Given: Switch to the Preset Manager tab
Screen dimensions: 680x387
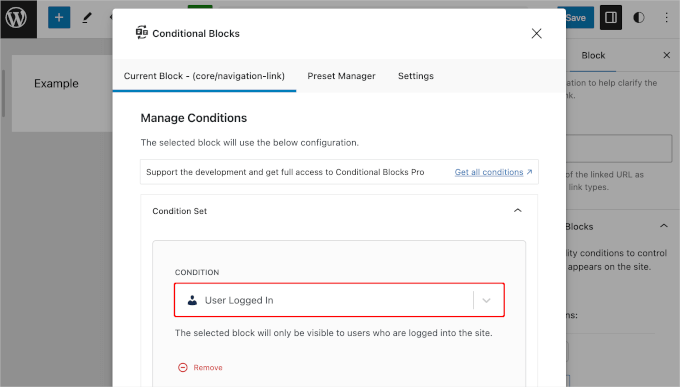Looking at the screenshot, I should (341, 76).
